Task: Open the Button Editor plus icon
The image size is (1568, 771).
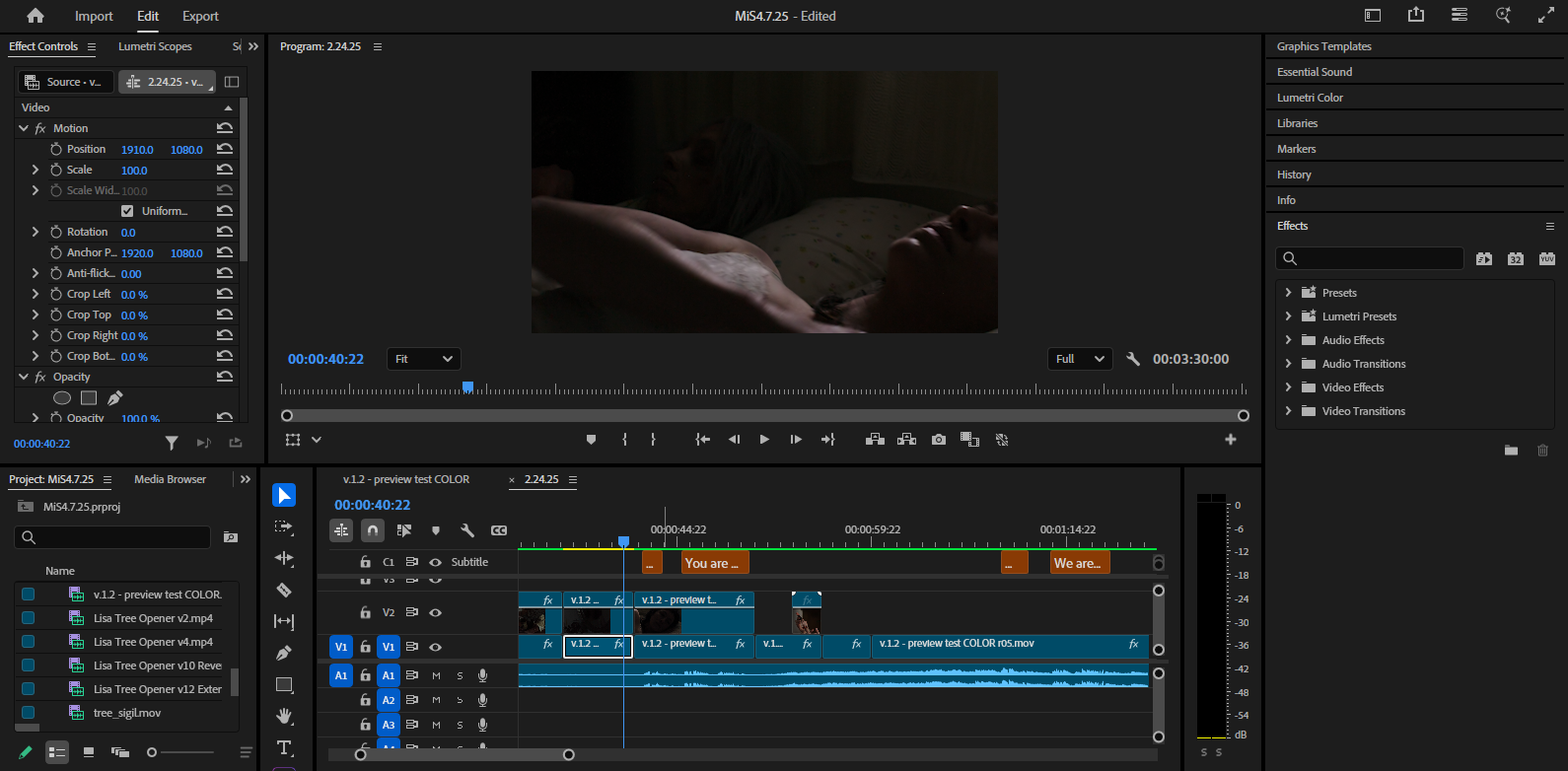Action: [1231, 440]
